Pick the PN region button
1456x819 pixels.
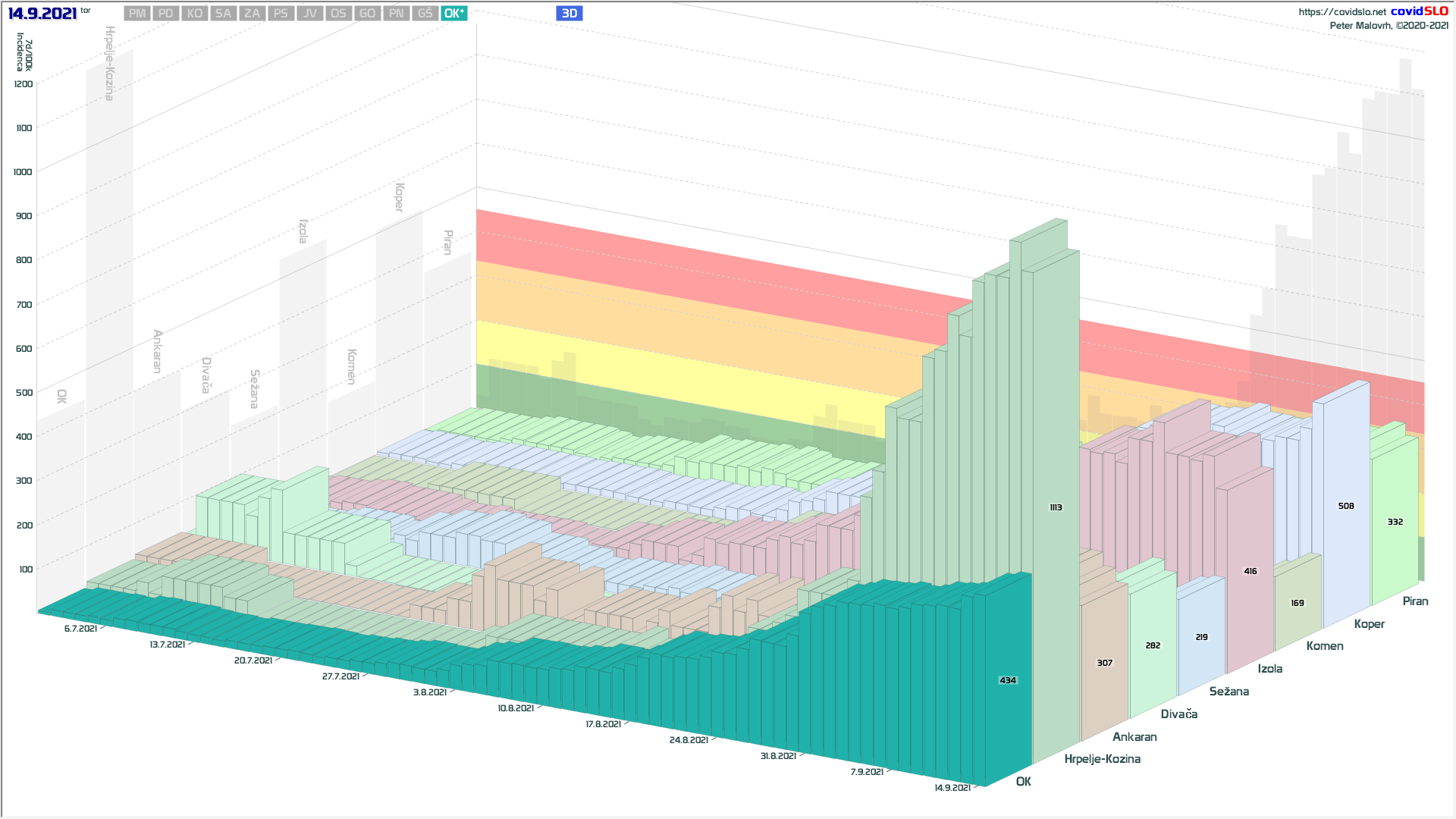(396, 14)
